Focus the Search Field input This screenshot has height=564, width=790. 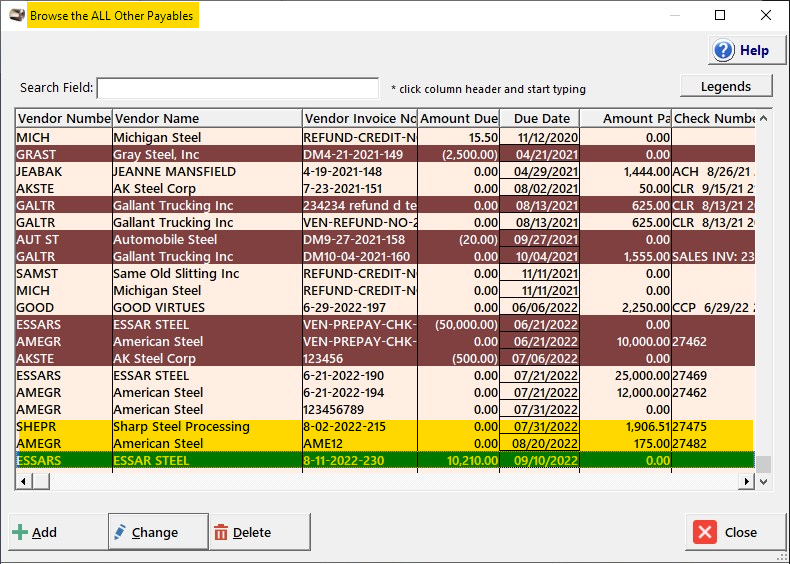(x=237, y=88)
